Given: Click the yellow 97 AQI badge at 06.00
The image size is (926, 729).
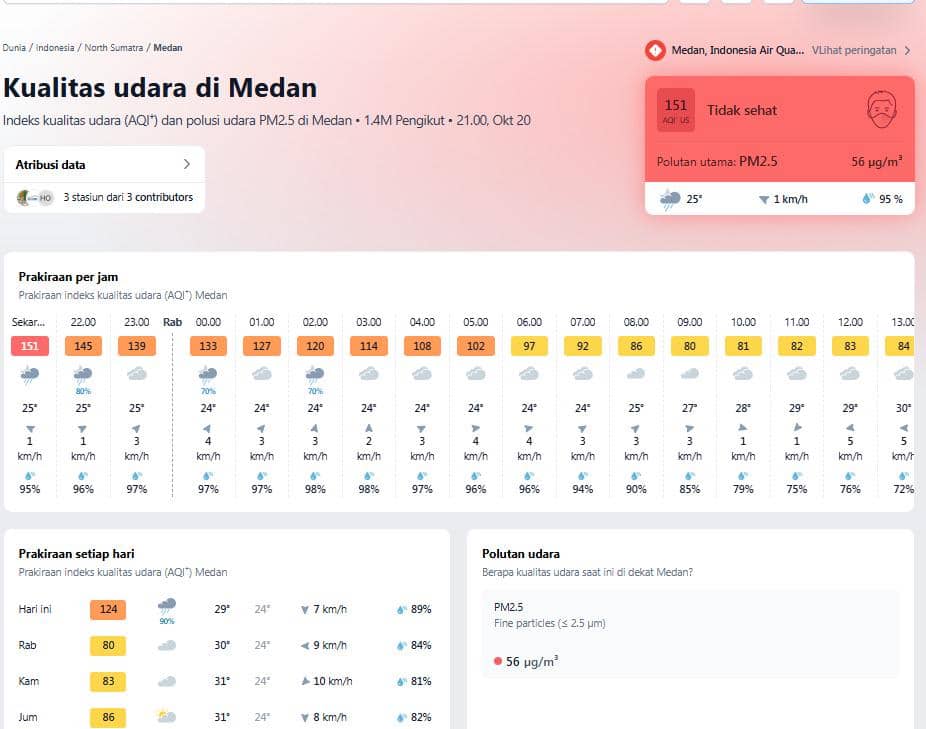Looking at the screenshot, I should pos(529,346).
